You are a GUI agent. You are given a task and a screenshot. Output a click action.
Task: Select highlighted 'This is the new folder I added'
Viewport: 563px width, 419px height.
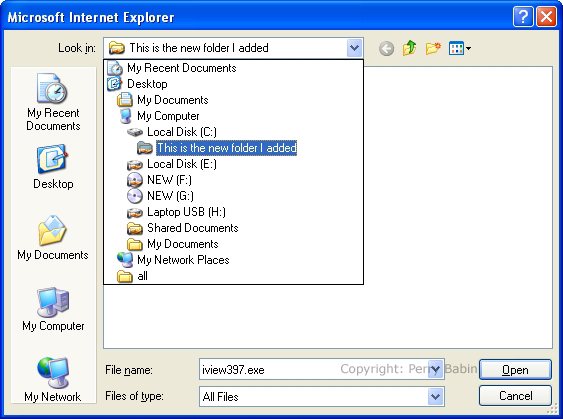pyautogui.click(x=227, y=148)
